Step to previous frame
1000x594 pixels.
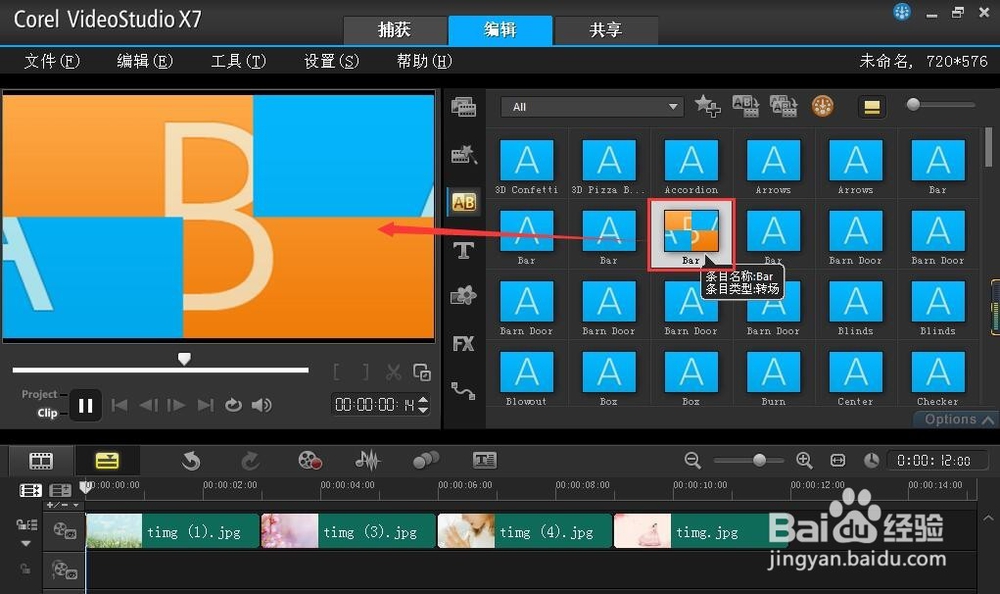click(149, 405)
